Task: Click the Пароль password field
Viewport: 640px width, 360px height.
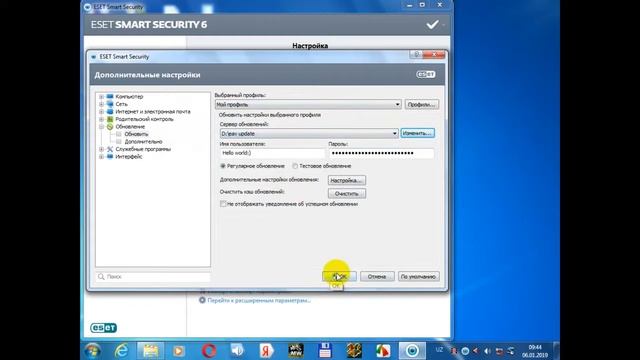Action: point(381,153)
